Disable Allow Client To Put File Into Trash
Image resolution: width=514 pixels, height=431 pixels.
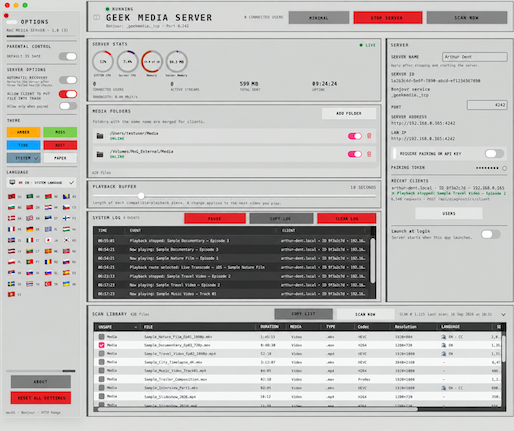click(68, 94)
